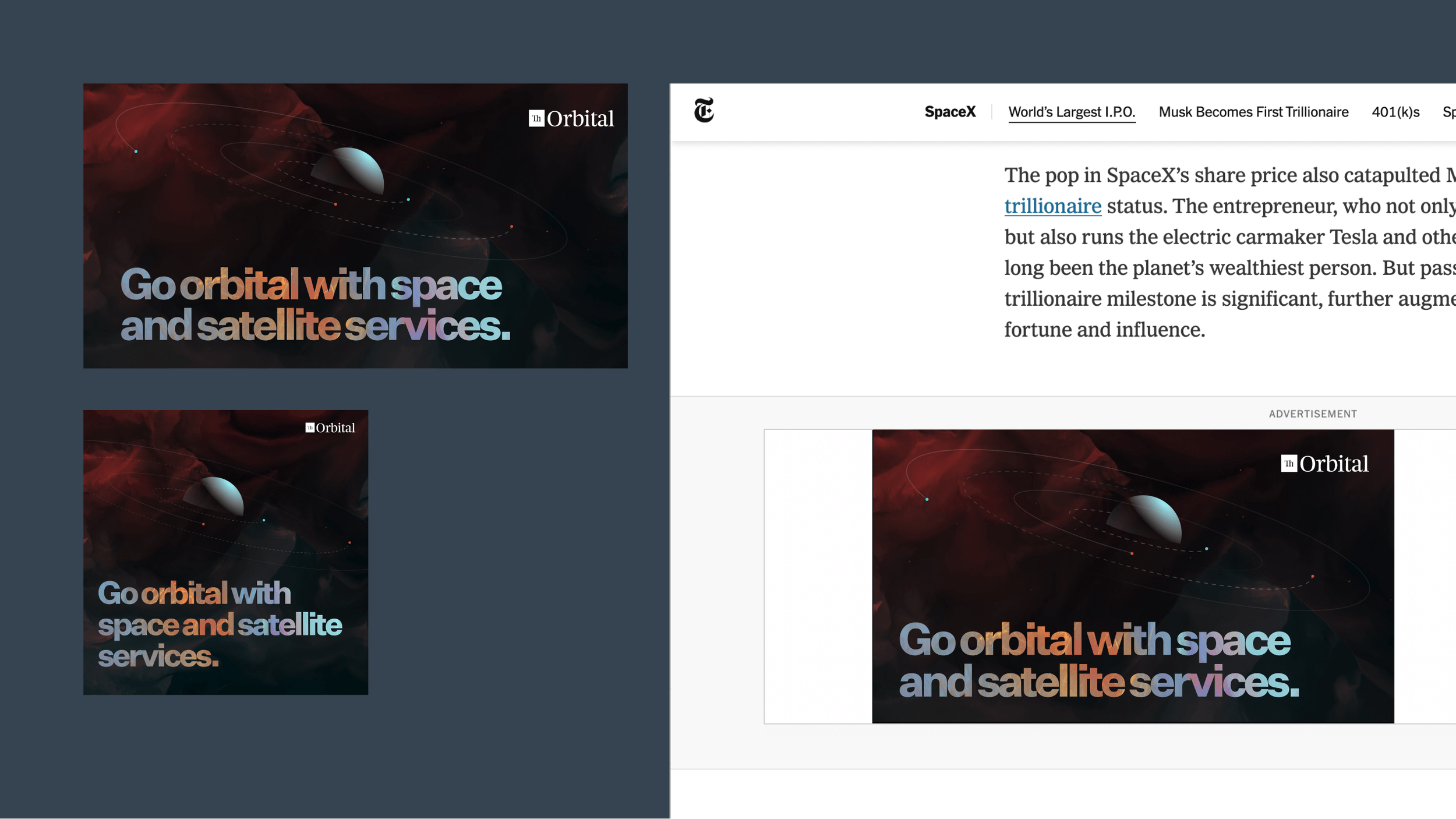Click the headline text in the article ad
This screenshot has height=819, width=1456.
[1099, 660]
